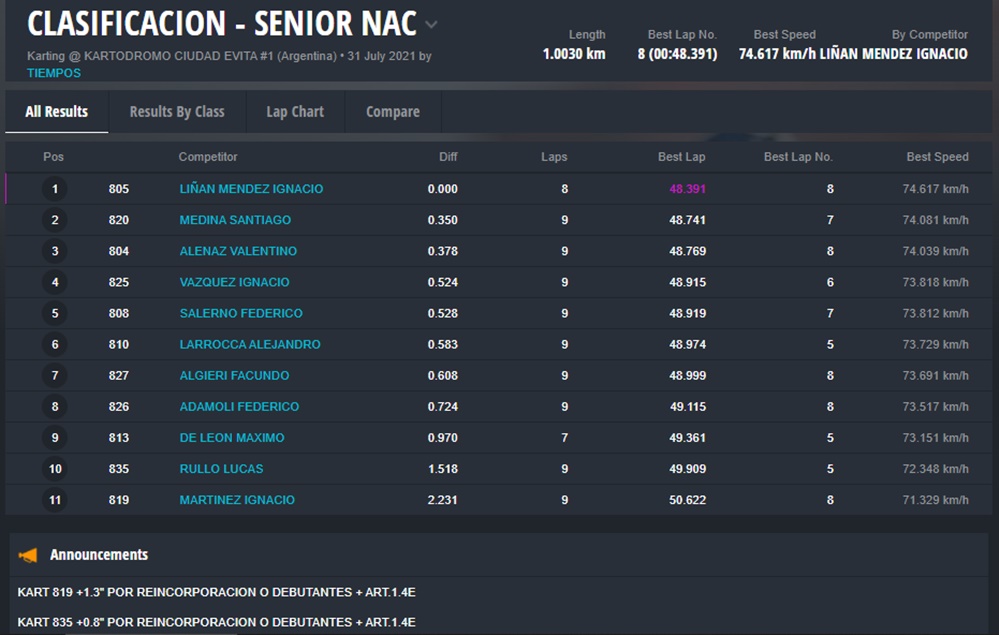Select the Compare tab
999x635 pixels.
(x=393, y=112)
